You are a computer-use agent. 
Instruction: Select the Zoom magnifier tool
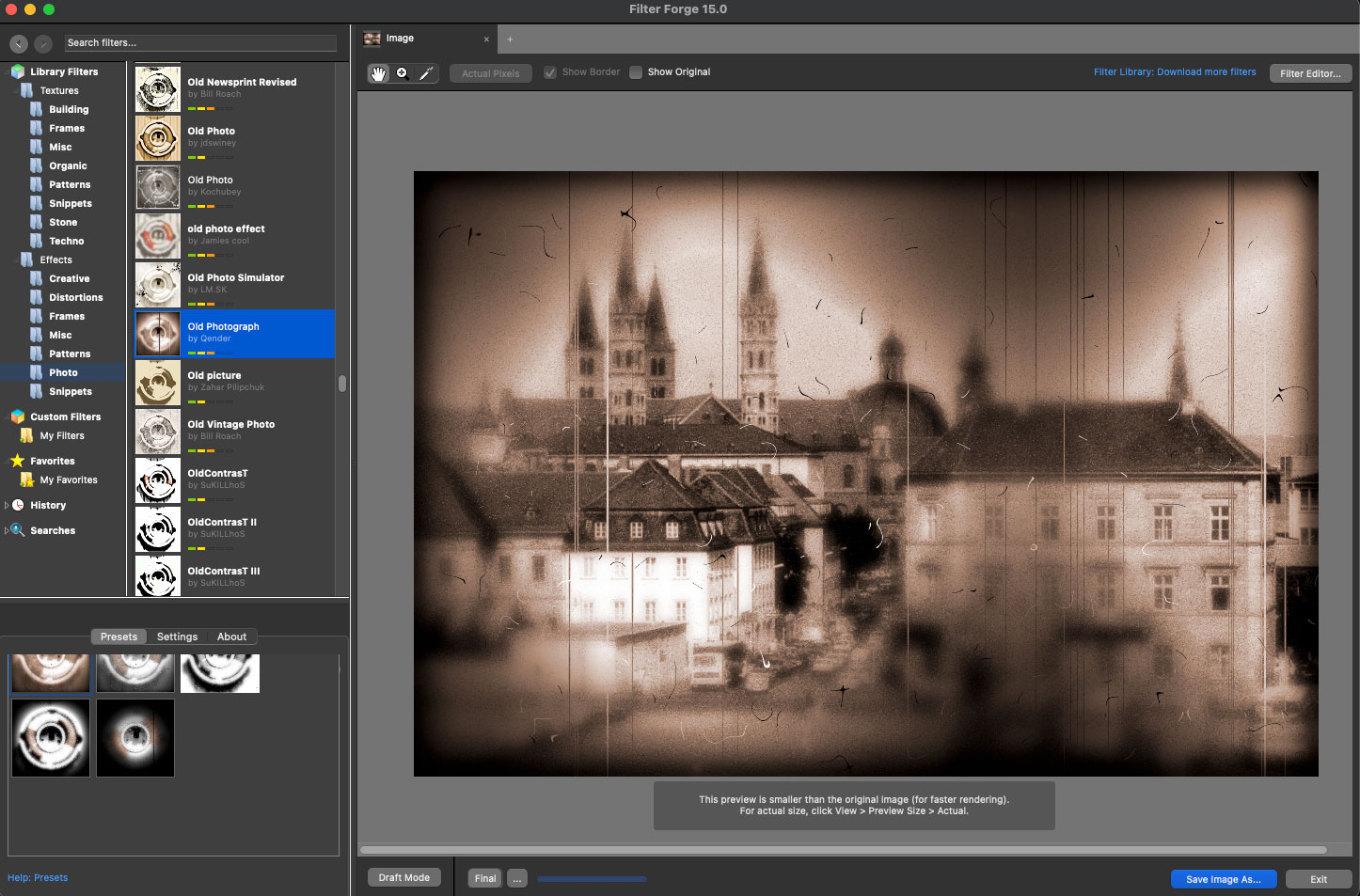[x=402, y=73]
